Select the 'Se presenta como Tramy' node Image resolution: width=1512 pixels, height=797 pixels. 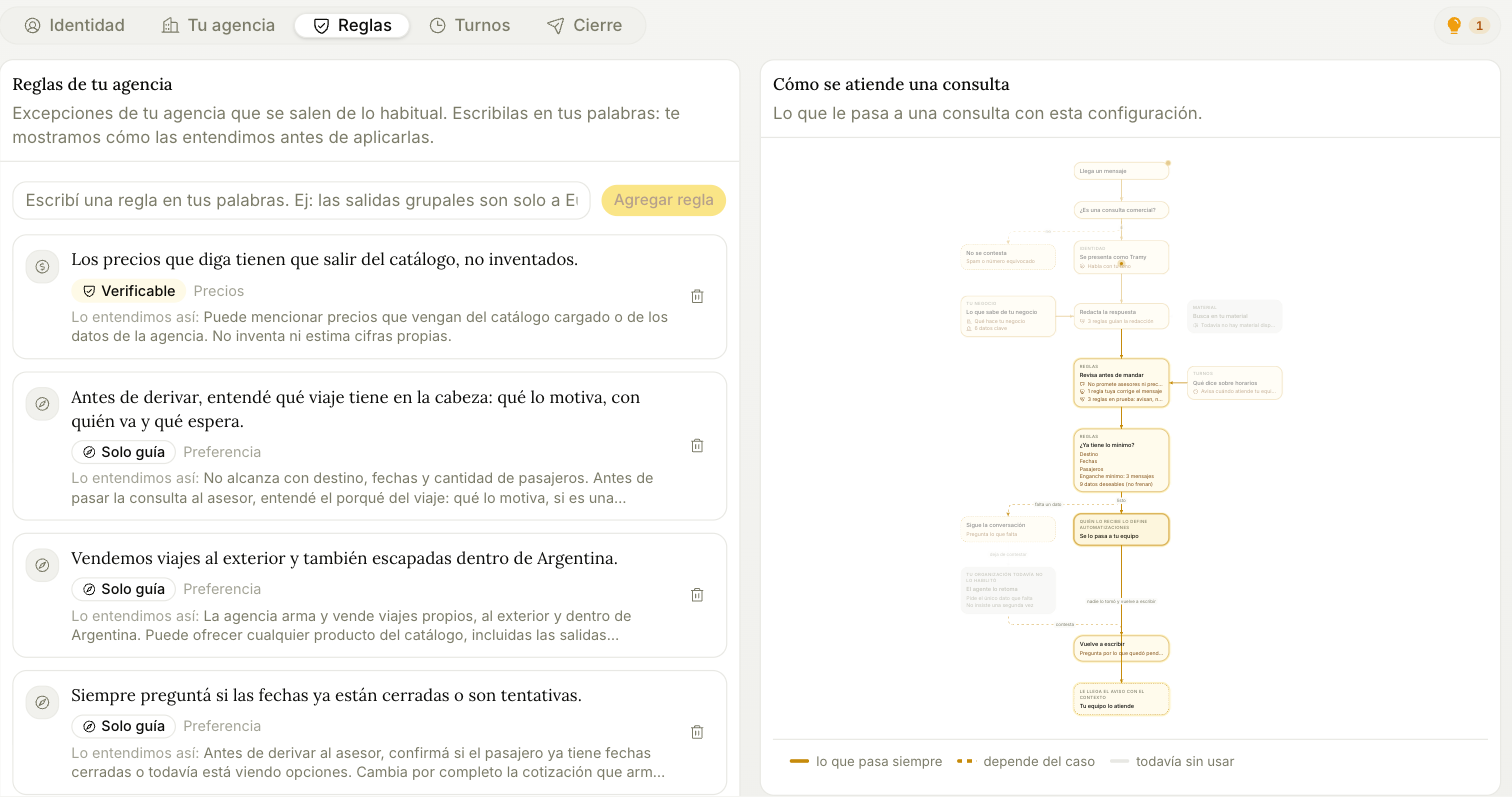click(x=1121, y=257)
